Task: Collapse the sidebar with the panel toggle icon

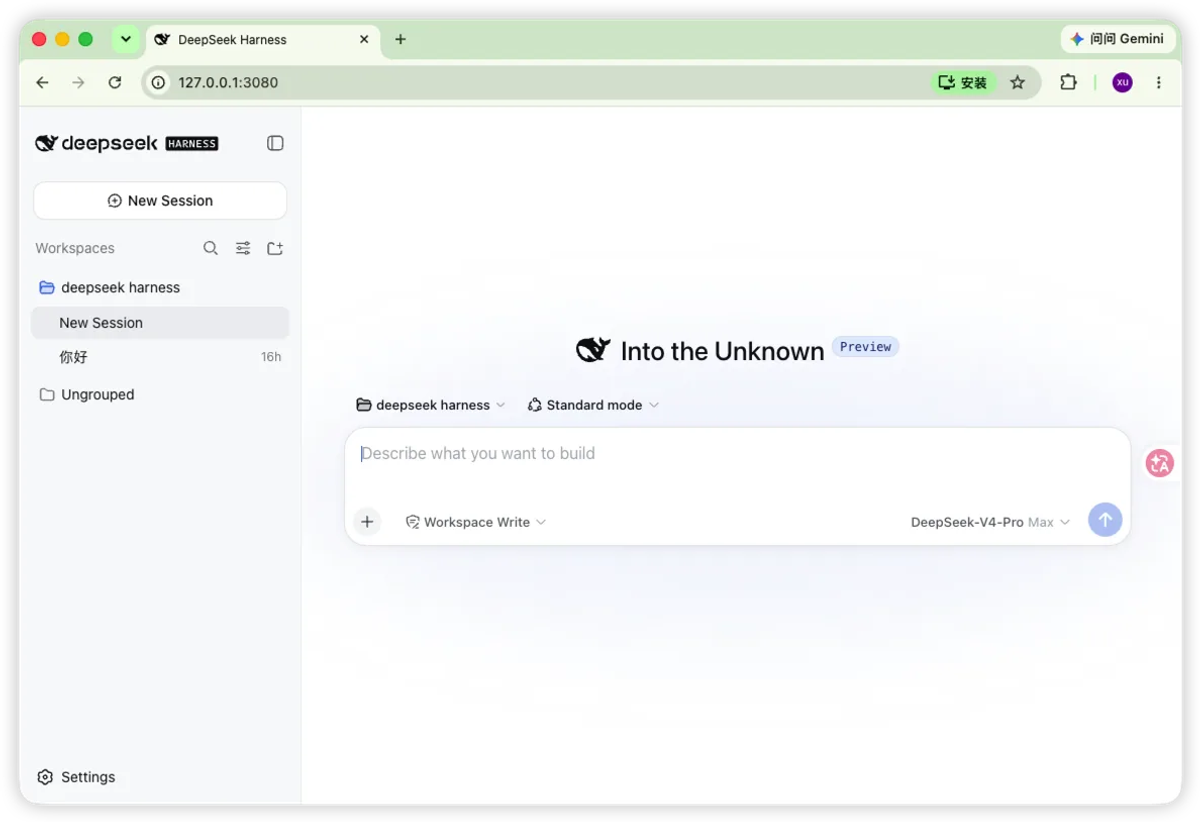Action: [x=275, y=143]
